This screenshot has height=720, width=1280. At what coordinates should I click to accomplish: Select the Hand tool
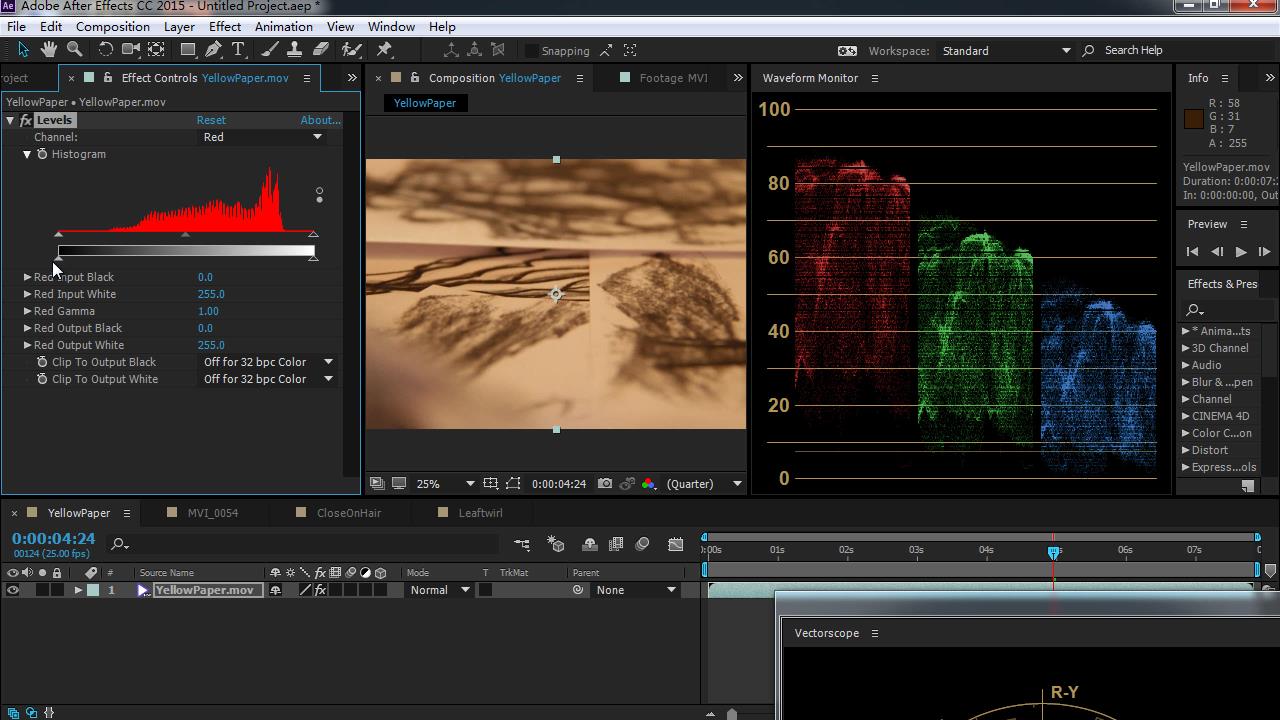coord(49,50)
